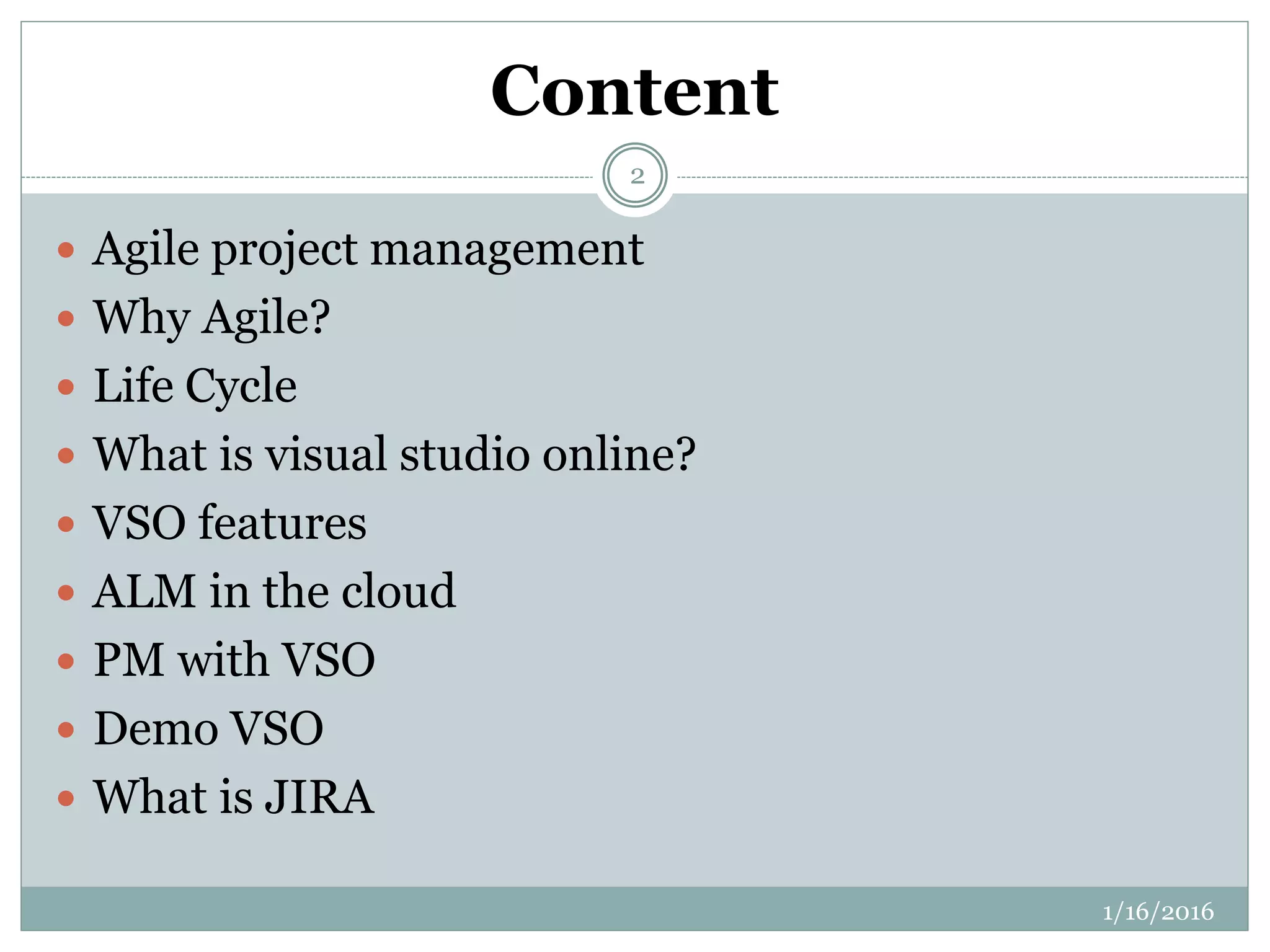1270x952 pixels.
Task: Click What is visual studio online?
Action: [394, 455]
